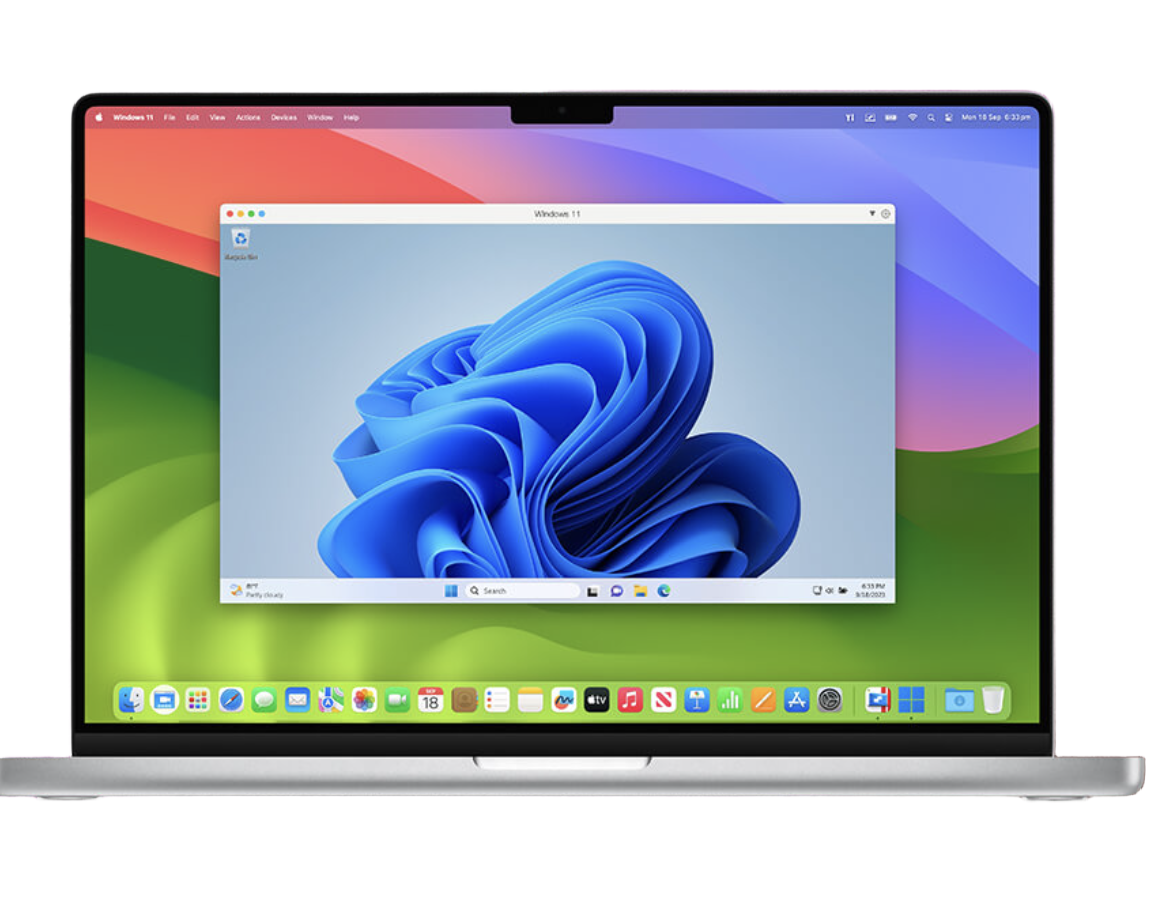Open Task View in the Windows taskbar
This screenshot has height=912, width=1154.
tap(593, 591)
